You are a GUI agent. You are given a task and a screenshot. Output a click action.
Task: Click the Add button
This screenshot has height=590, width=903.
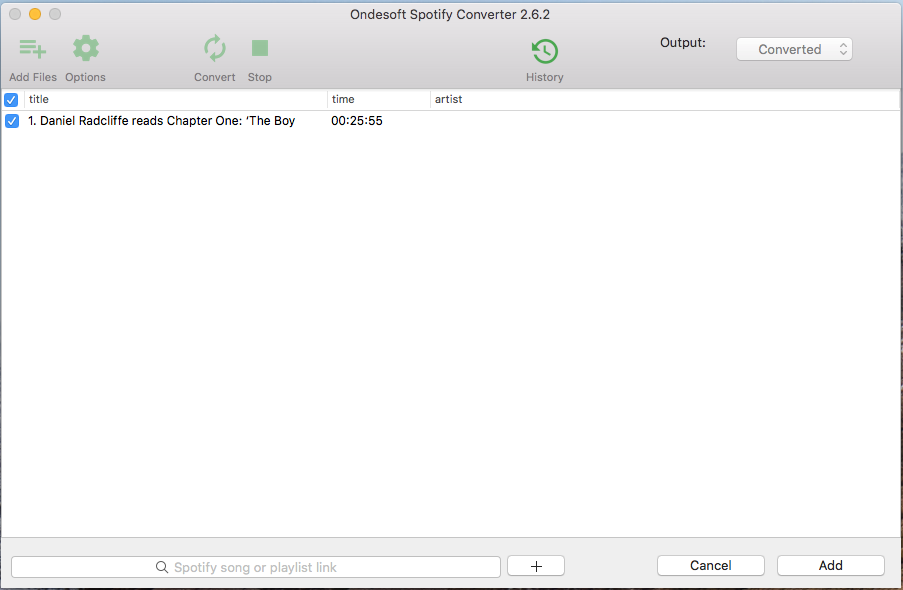click(x=830, y=566)
